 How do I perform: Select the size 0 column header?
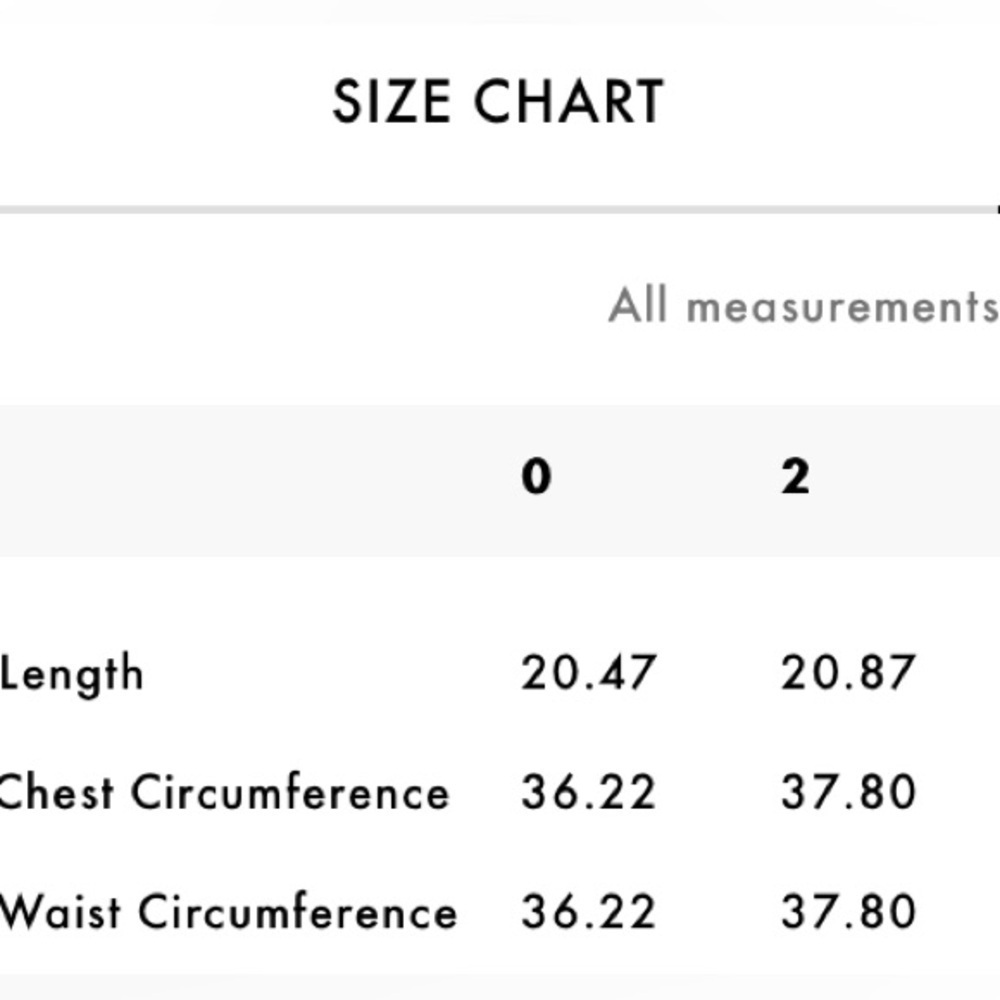coord(536,477)
